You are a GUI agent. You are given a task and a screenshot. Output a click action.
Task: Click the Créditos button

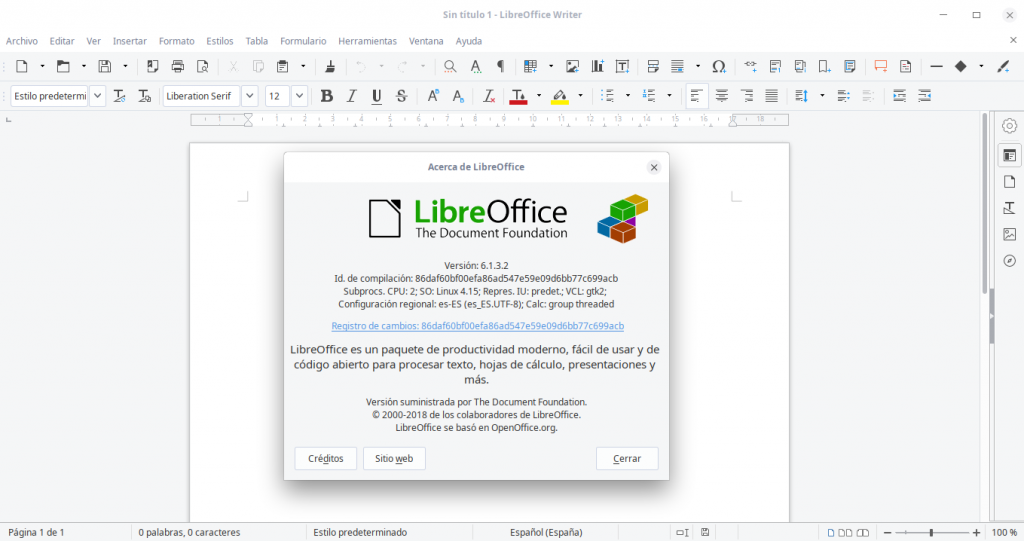point(325,459)
